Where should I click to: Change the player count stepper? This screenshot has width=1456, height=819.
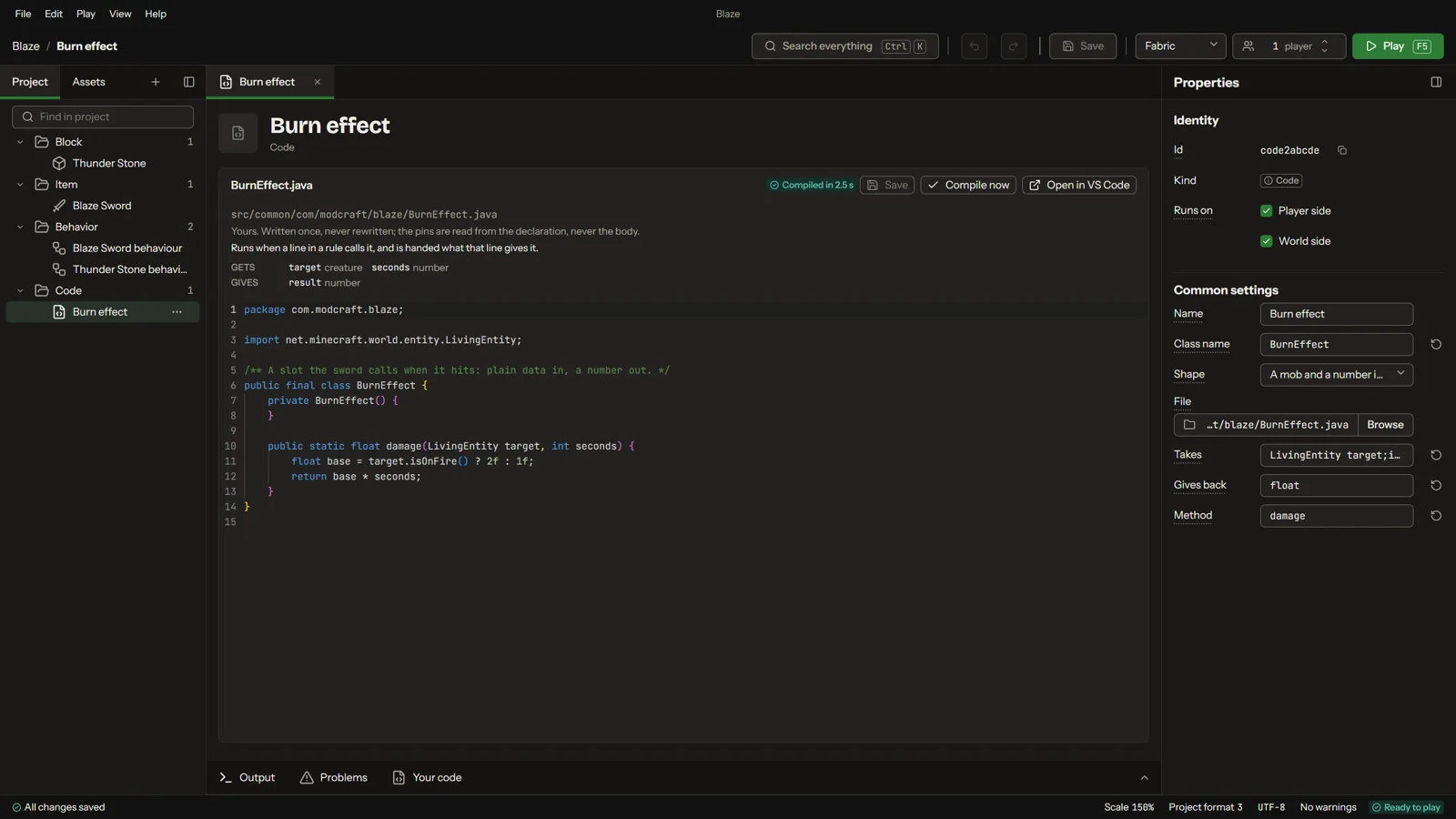(1324, 45)
